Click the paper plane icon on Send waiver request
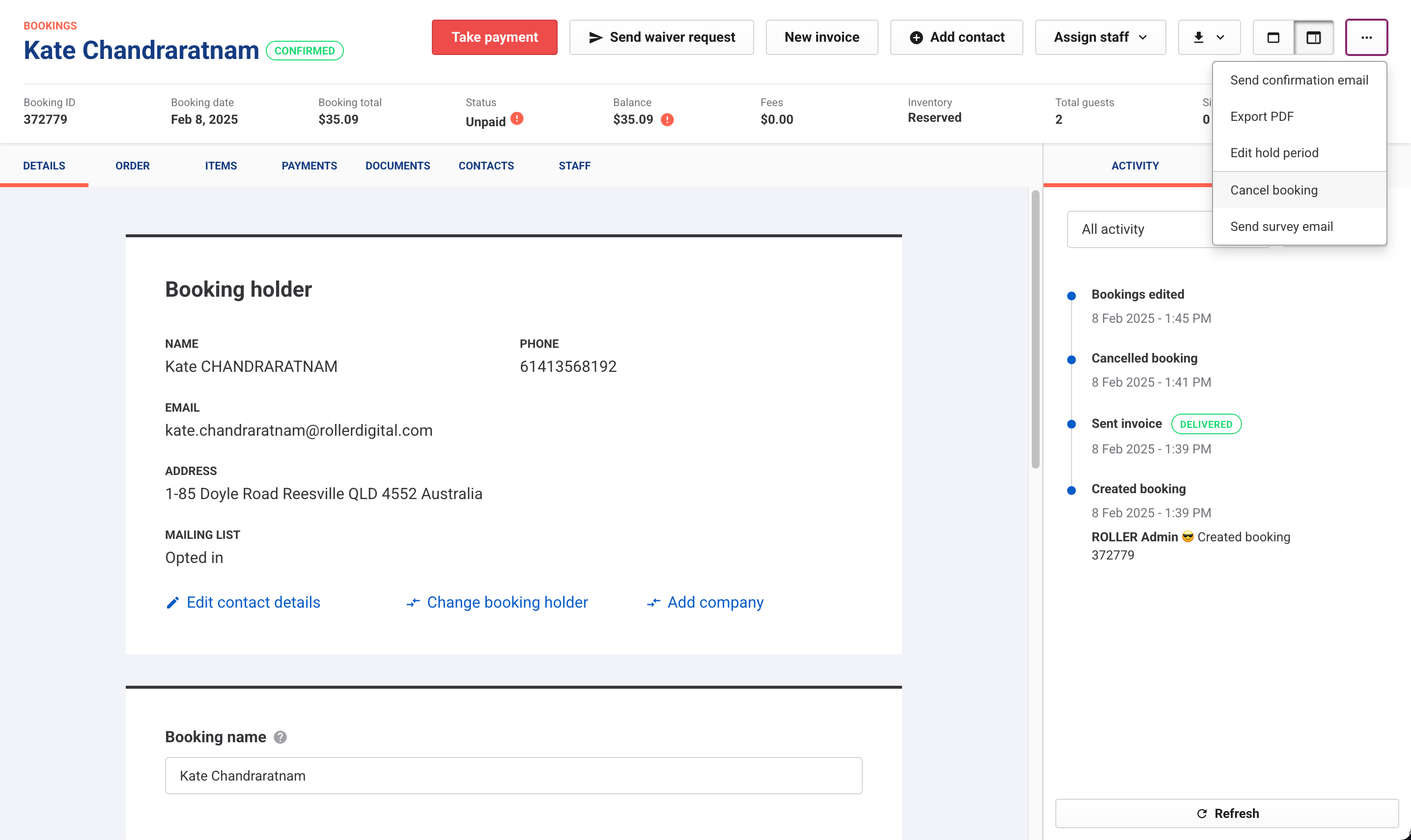The height and width of the screenshot is (840, 1411). coord(595,37)
